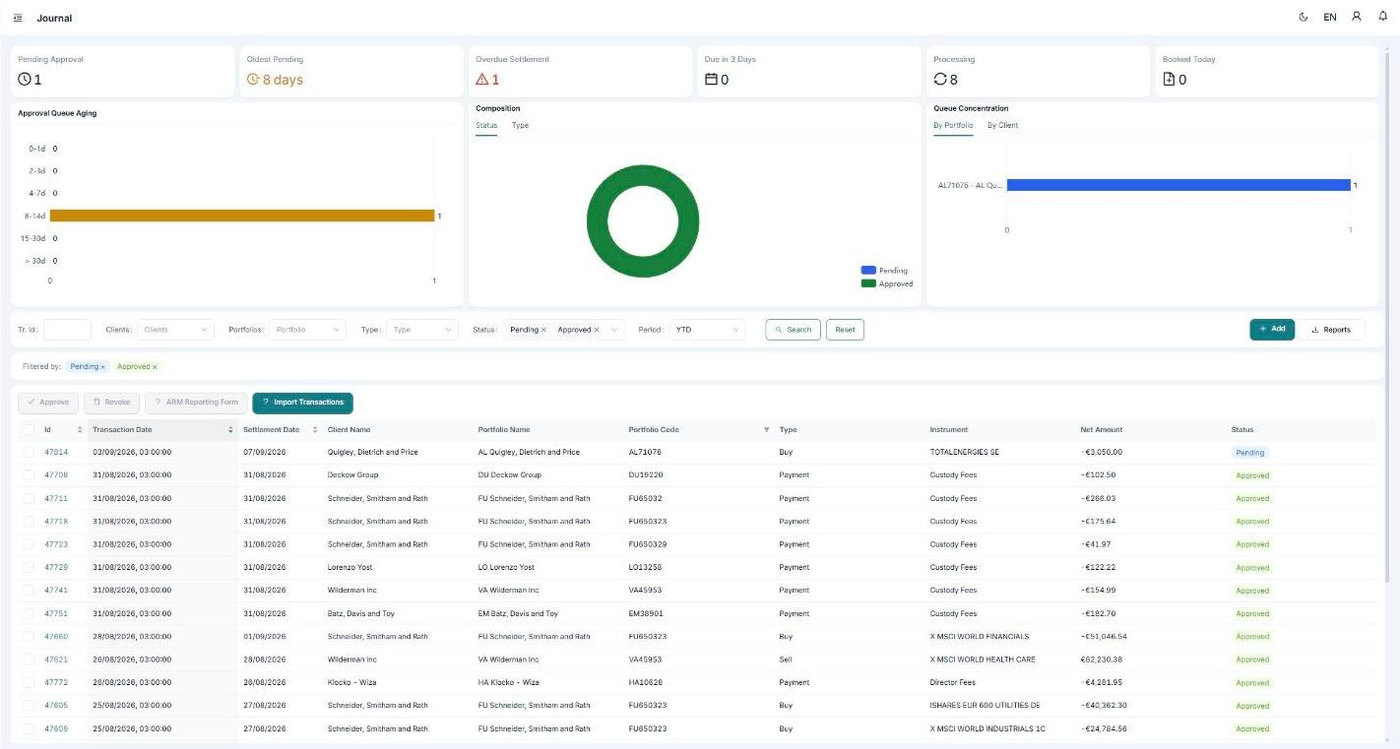The height and width of the screenshot is (749, 1400).
Task: Remove Approved tag from Status filter
Action: point(597,329)
